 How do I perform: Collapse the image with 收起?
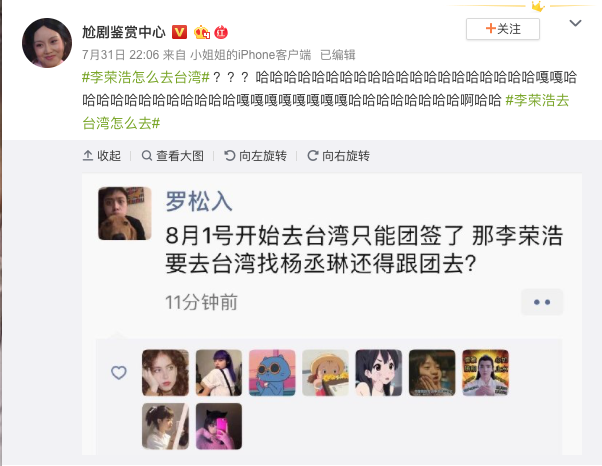102,156
